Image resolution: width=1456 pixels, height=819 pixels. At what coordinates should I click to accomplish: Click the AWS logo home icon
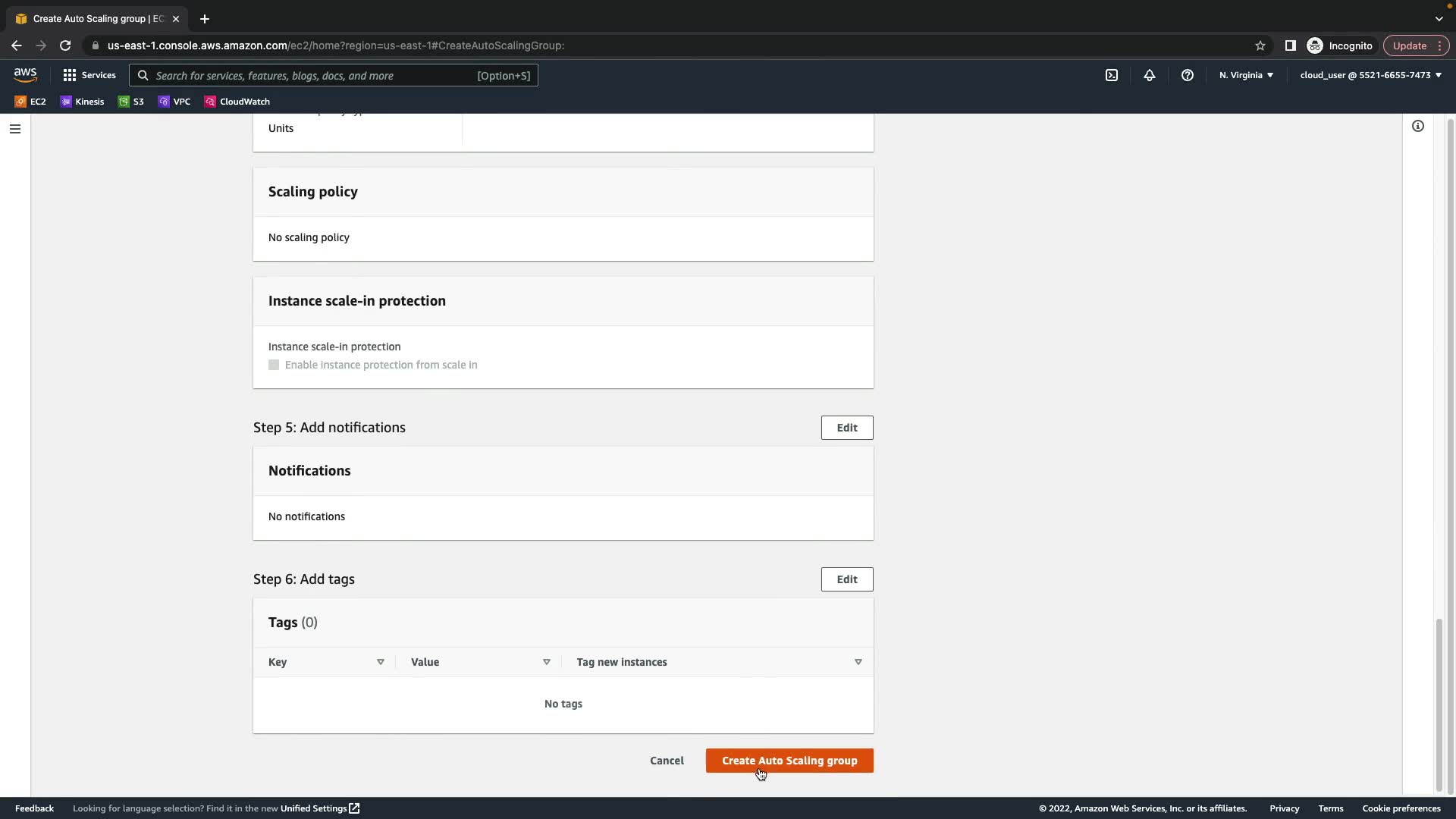[x=25, y=74]
